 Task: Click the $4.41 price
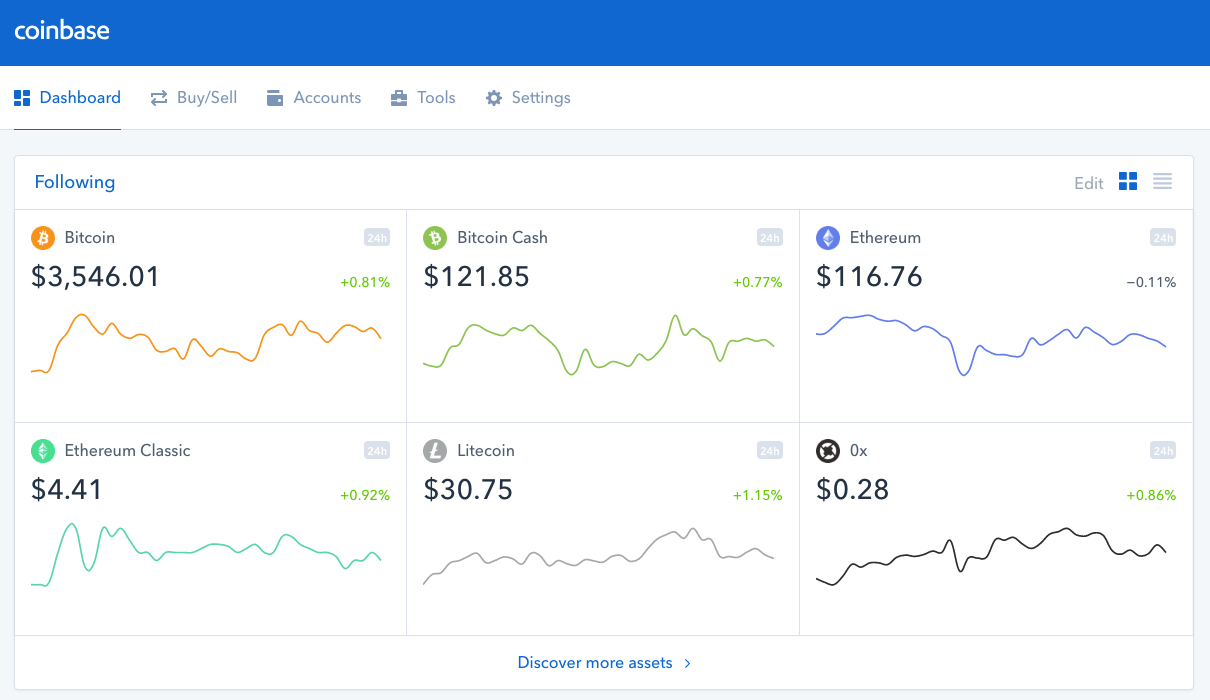pos(67,490)
